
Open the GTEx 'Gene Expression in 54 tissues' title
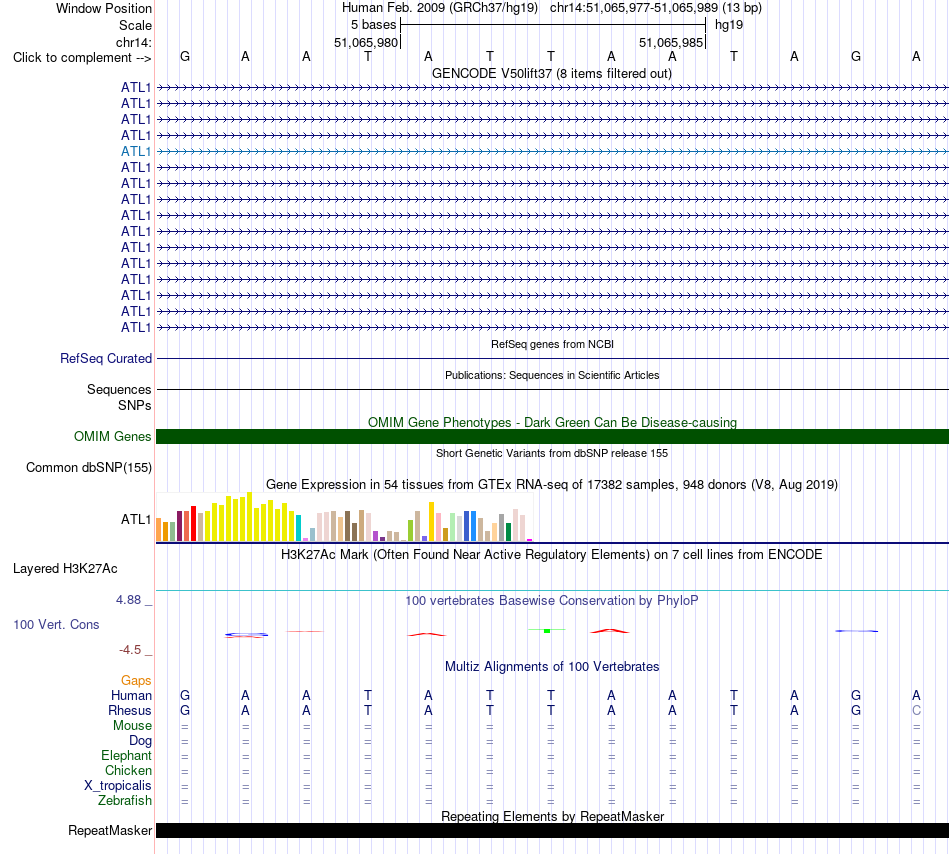552,485
